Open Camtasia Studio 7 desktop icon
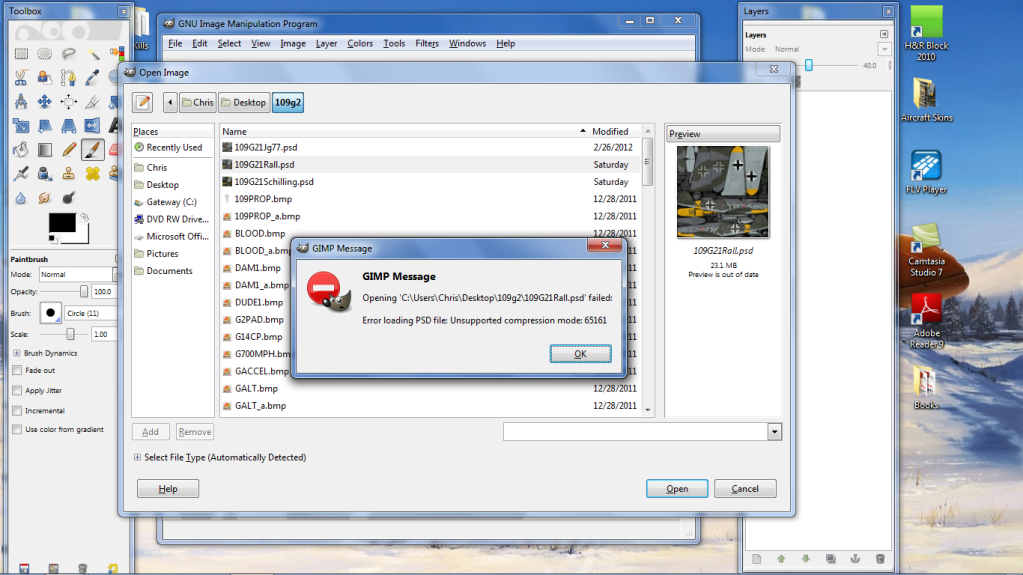This screenshot has height=575, width=1023. [926, 250]
